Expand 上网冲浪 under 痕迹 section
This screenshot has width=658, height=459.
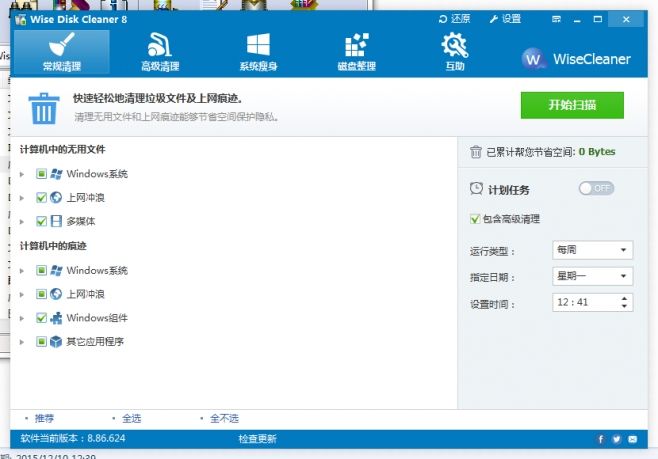pos(22,295)
